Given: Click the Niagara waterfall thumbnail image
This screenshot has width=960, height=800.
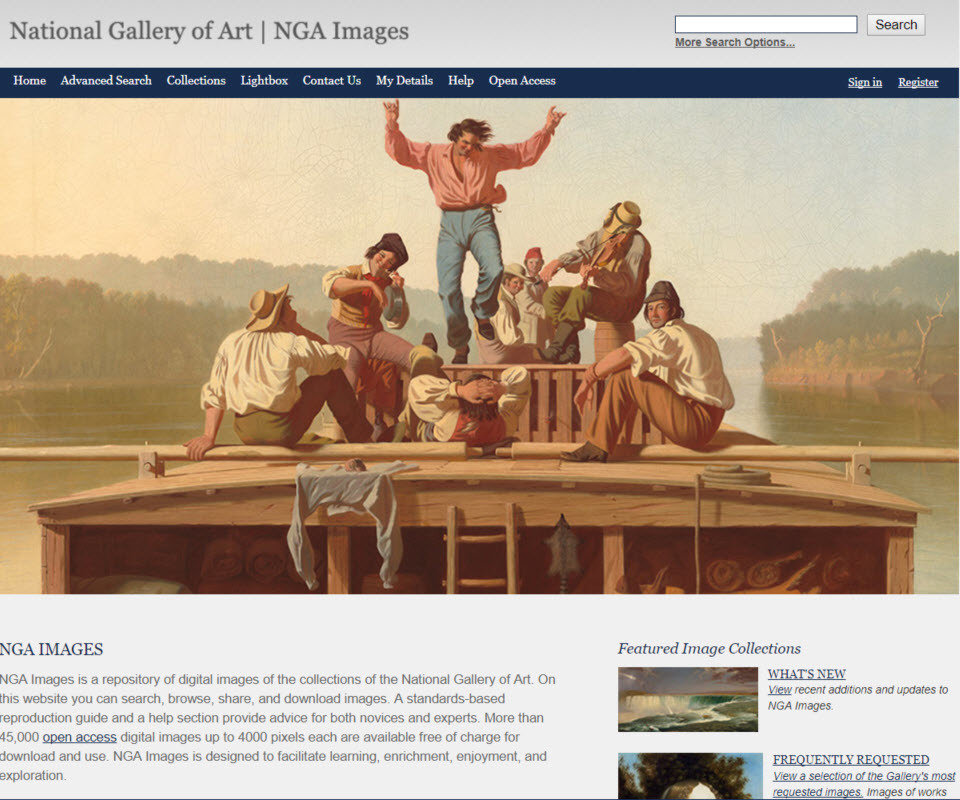Looking at the screenshot, I should pyautogui.click(x=688, y=699).
